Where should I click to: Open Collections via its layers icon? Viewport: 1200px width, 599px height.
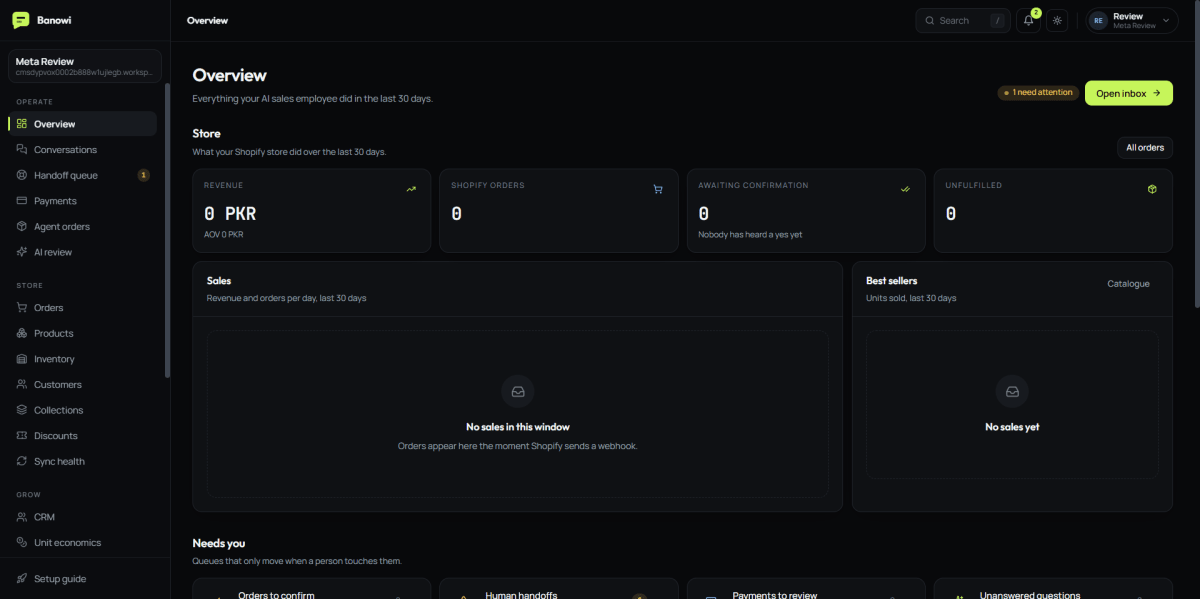tap(22, 410)
